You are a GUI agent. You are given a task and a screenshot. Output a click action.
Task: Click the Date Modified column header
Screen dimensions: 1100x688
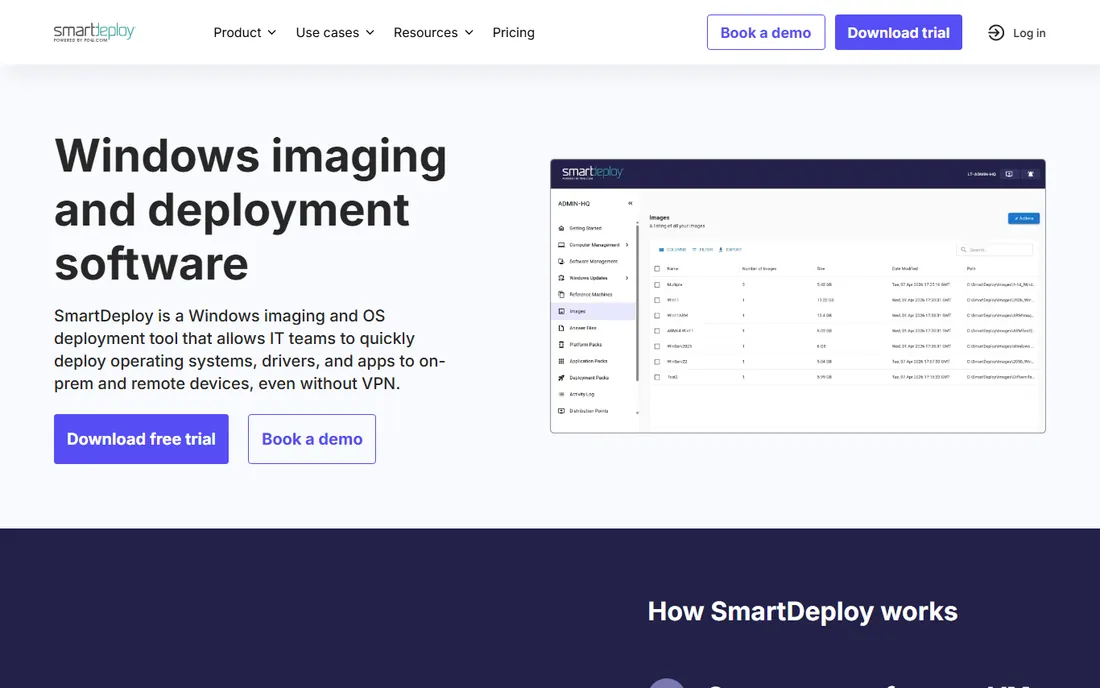pos(905,269)
